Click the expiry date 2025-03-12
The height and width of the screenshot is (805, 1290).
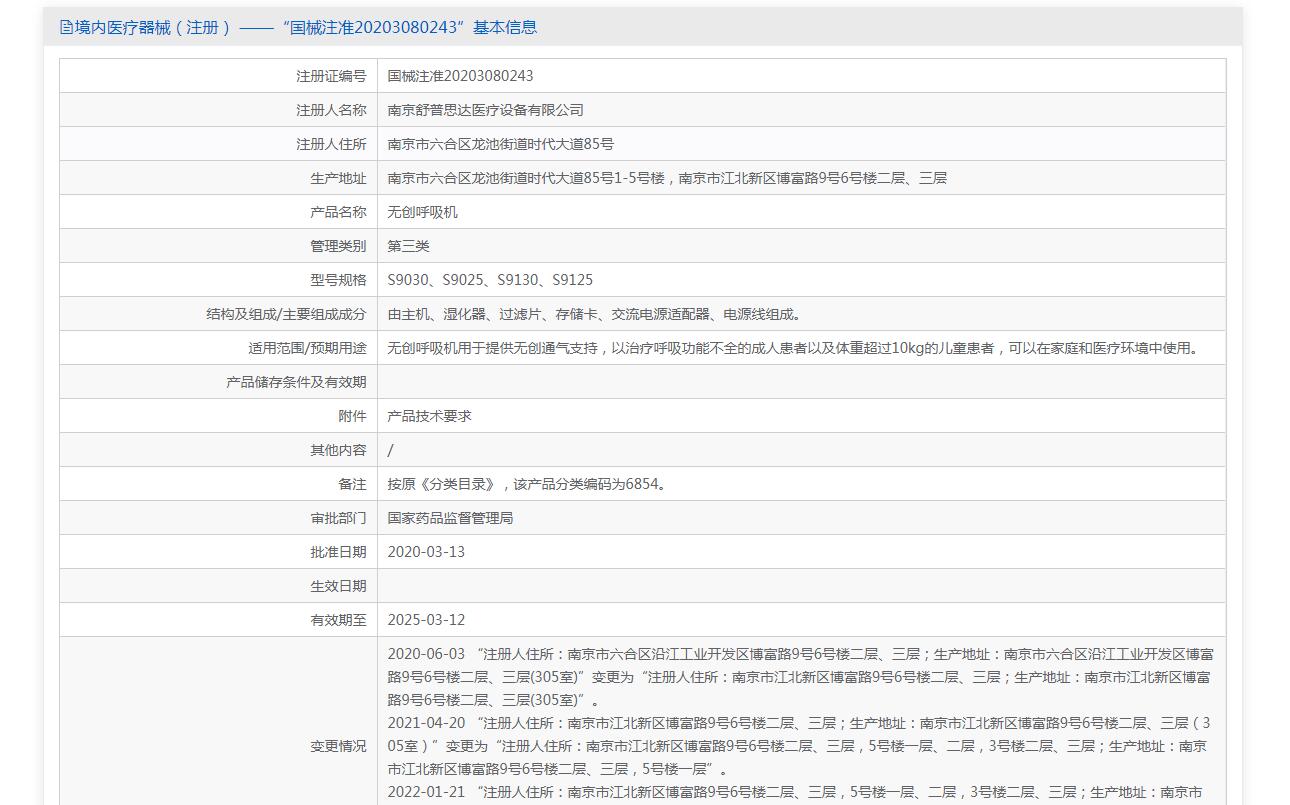point(426,620)
